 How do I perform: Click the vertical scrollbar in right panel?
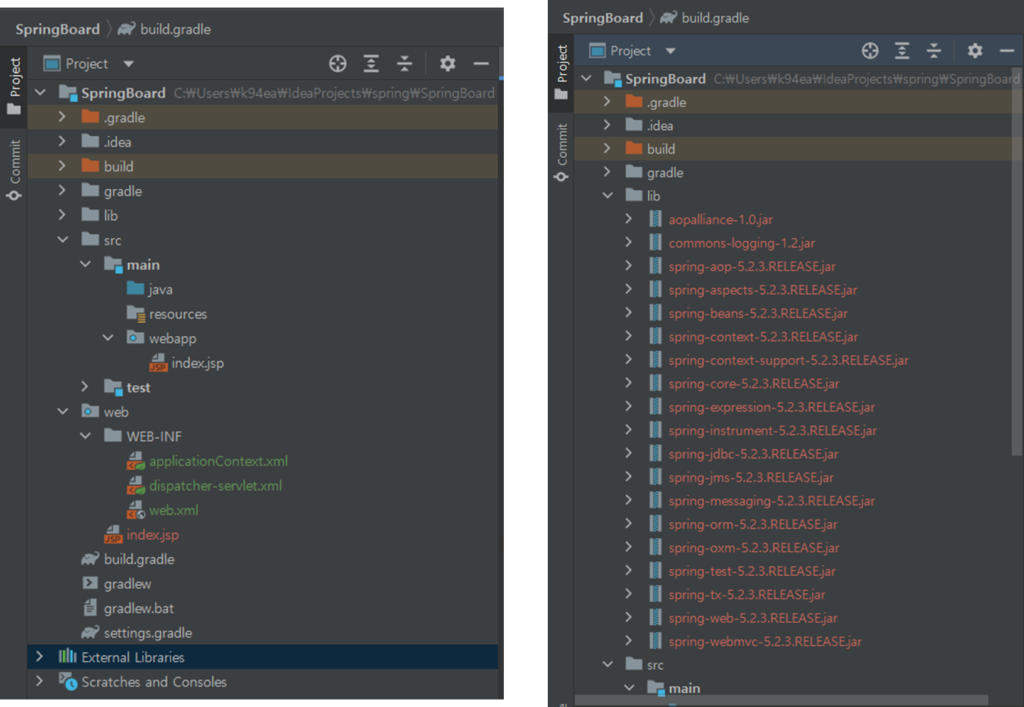click(1018, 300)
